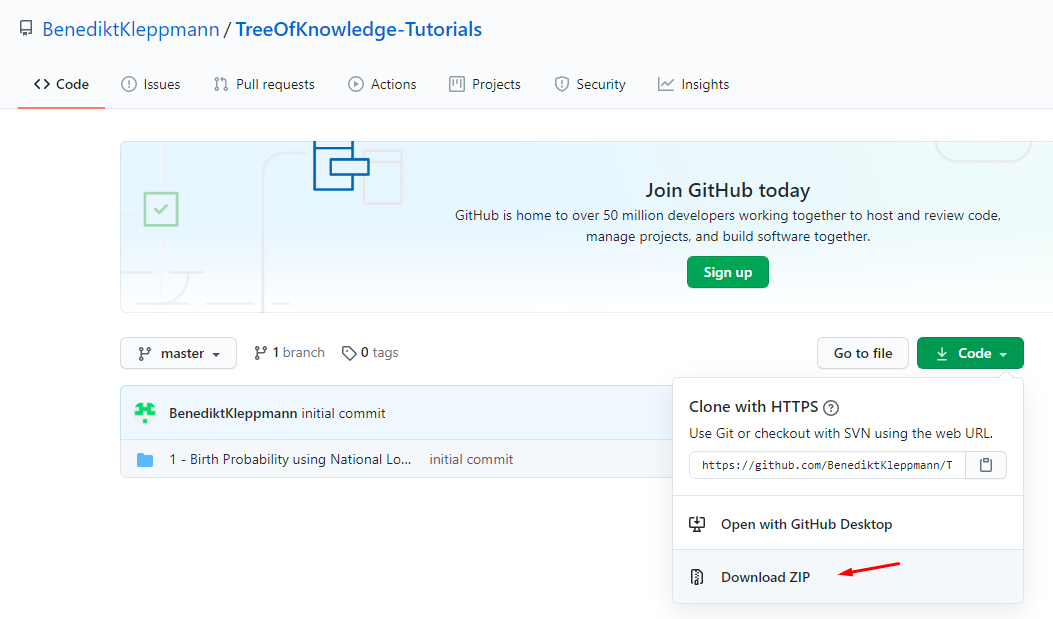
Task: Open the Issues tab
Action: point(151,85)
